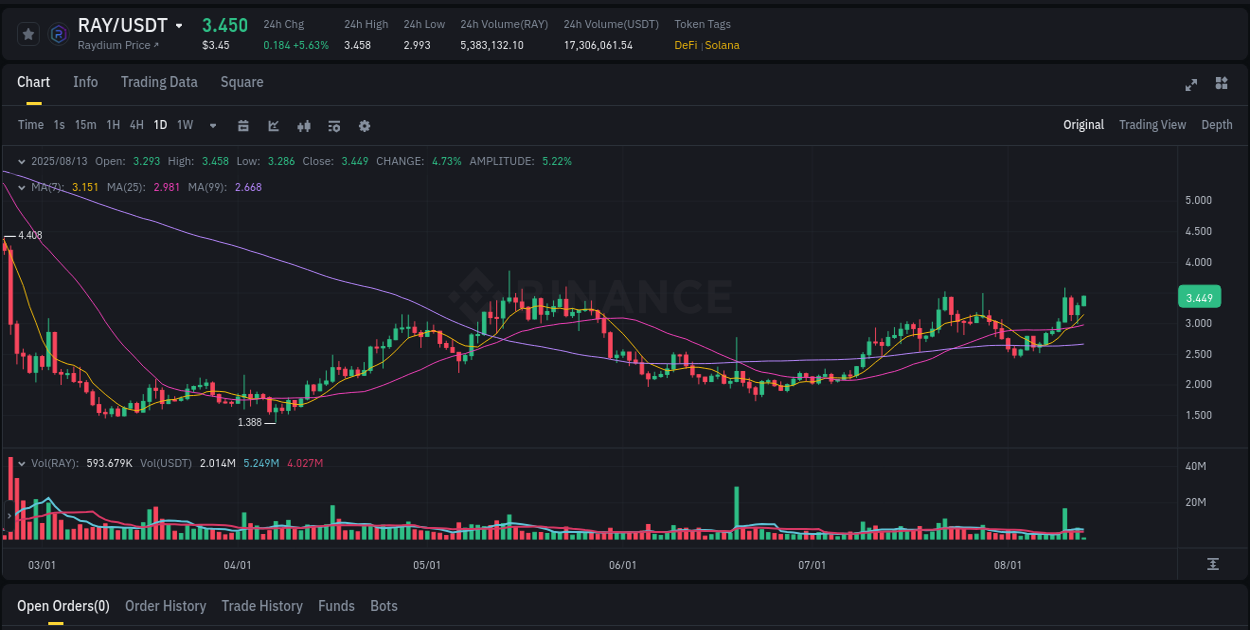Screen dimensions: 1250x630
Task: Switch to the Trading Data tab
Action: pos(159,82)
